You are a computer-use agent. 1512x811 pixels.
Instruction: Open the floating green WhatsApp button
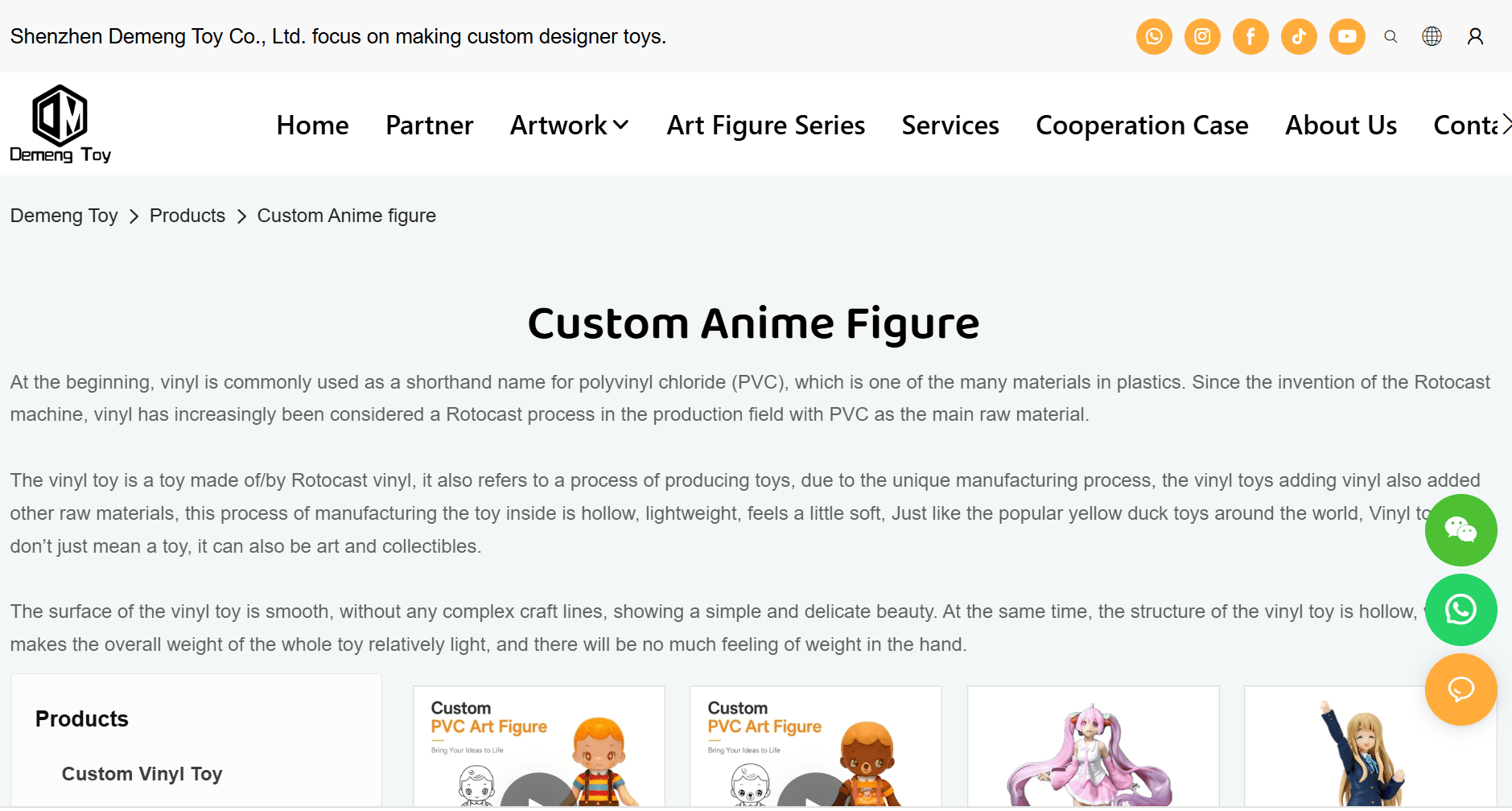[1461, 610]
